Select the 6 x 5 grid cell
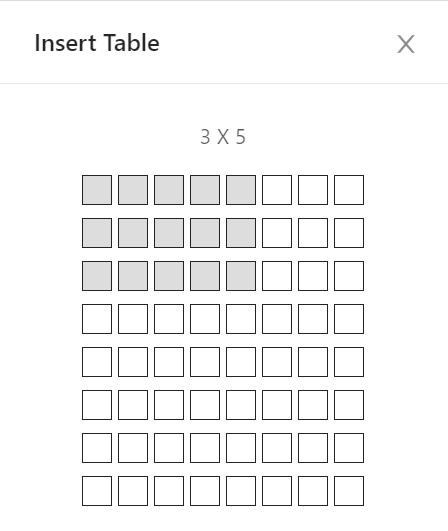This screenshot has width=448, height=531. (241, 405)
